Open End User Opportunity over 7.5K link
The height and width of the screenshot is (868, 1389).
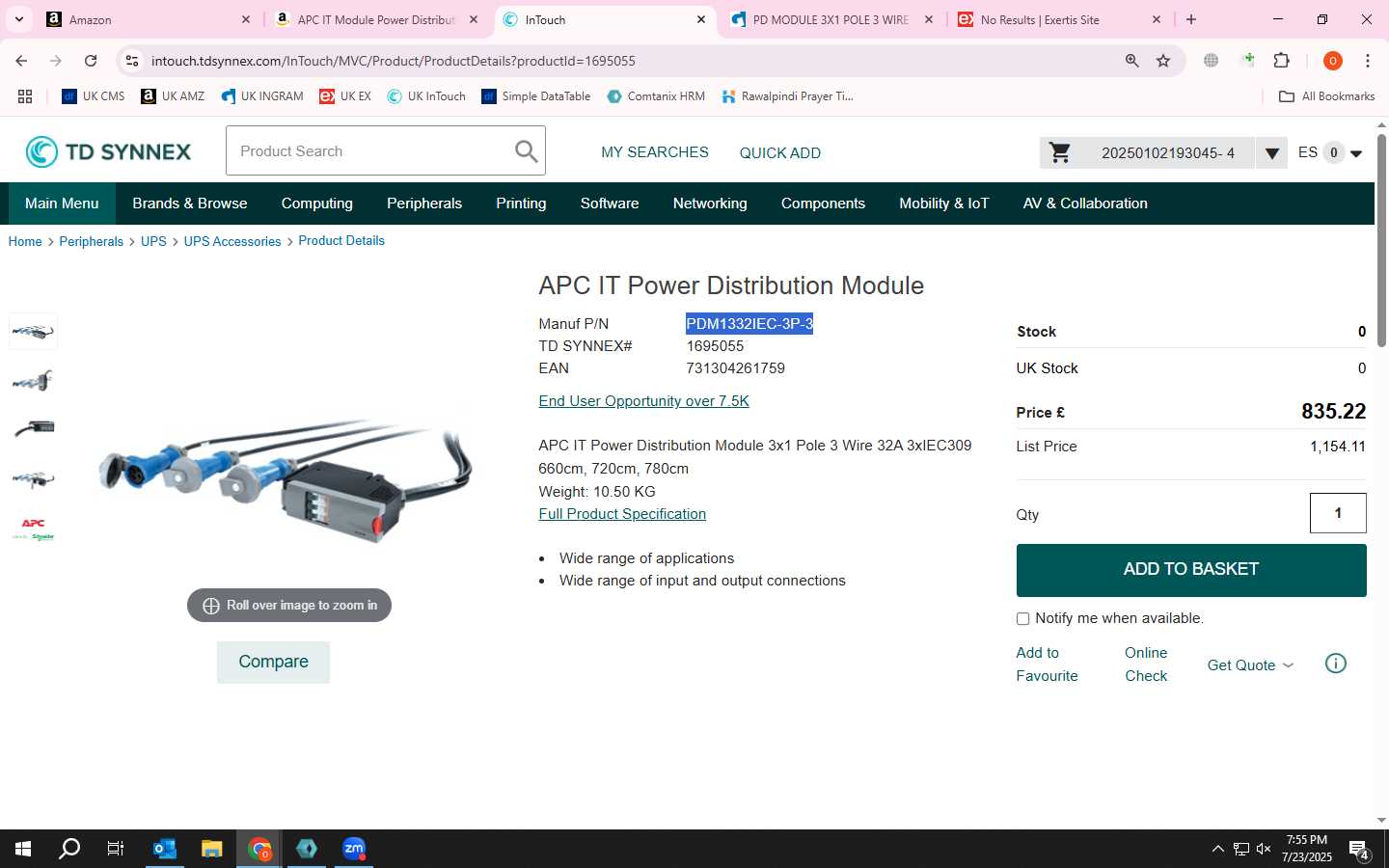(643, 401)
